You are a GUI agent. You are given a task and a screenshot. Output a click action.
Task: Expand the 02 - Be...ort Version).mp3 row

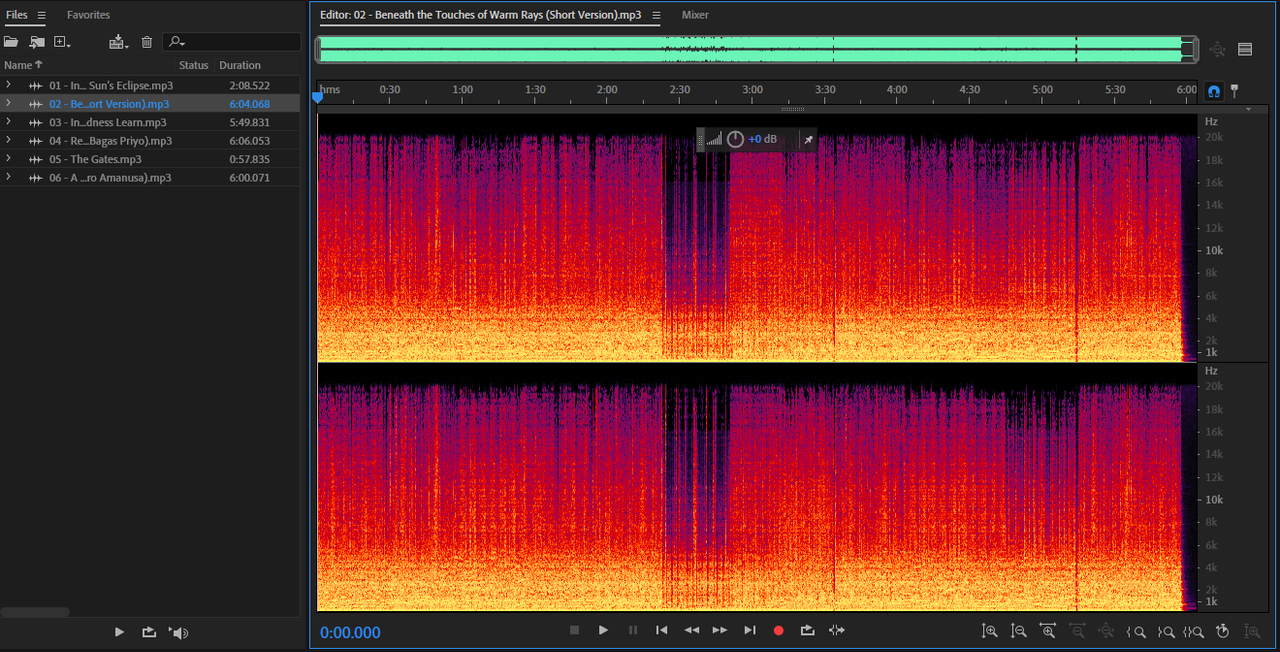(x=8, y=103)
